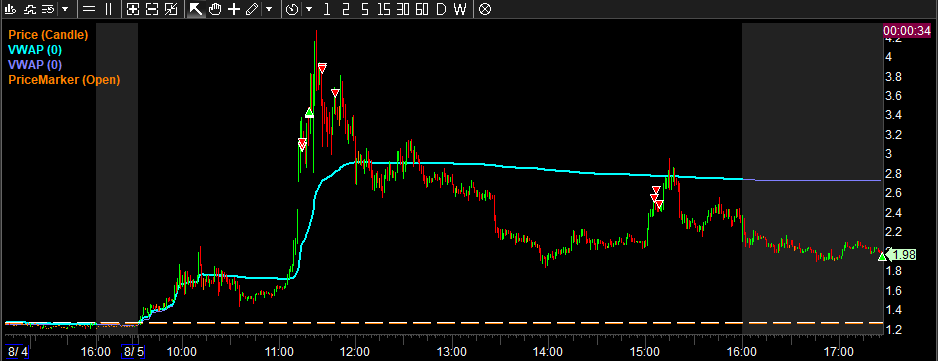The height and width of the screenshot is (361, 938).
Task: Switch to the 2 minute timeframe
Action: (x=345, y=9)
